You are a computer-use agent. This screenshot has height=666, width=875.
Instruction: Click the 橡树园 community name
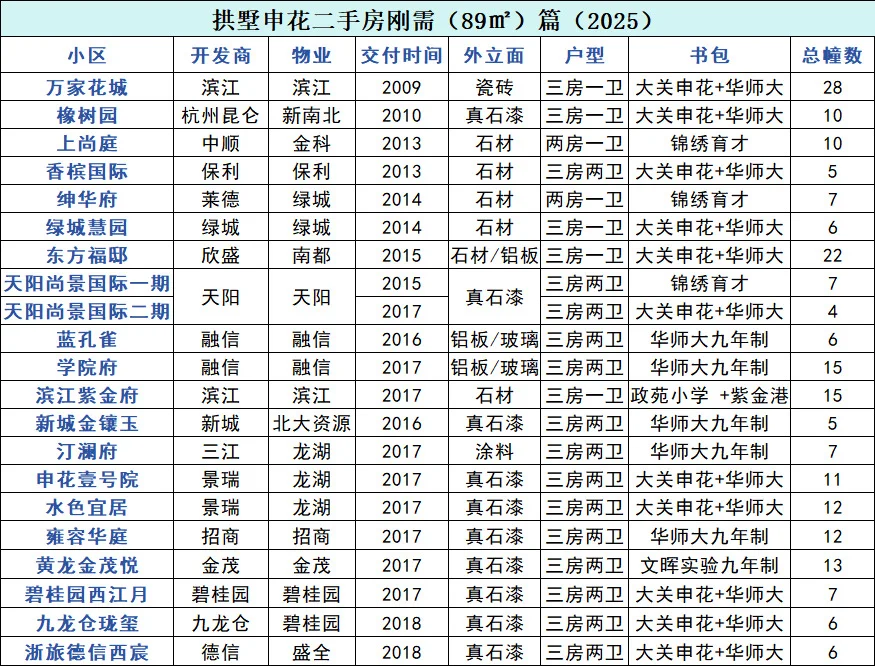tap(87, 115)
